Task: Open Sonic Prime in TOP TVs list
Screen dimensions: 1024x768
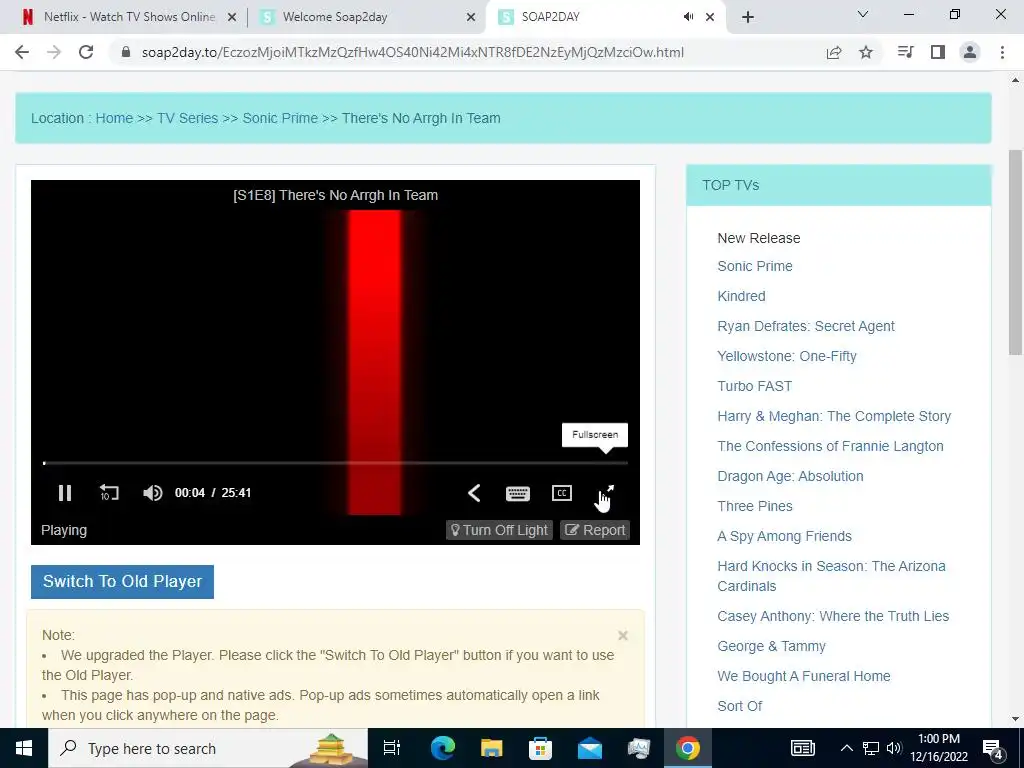Action: pyautogui.click(x=755, y=266)
